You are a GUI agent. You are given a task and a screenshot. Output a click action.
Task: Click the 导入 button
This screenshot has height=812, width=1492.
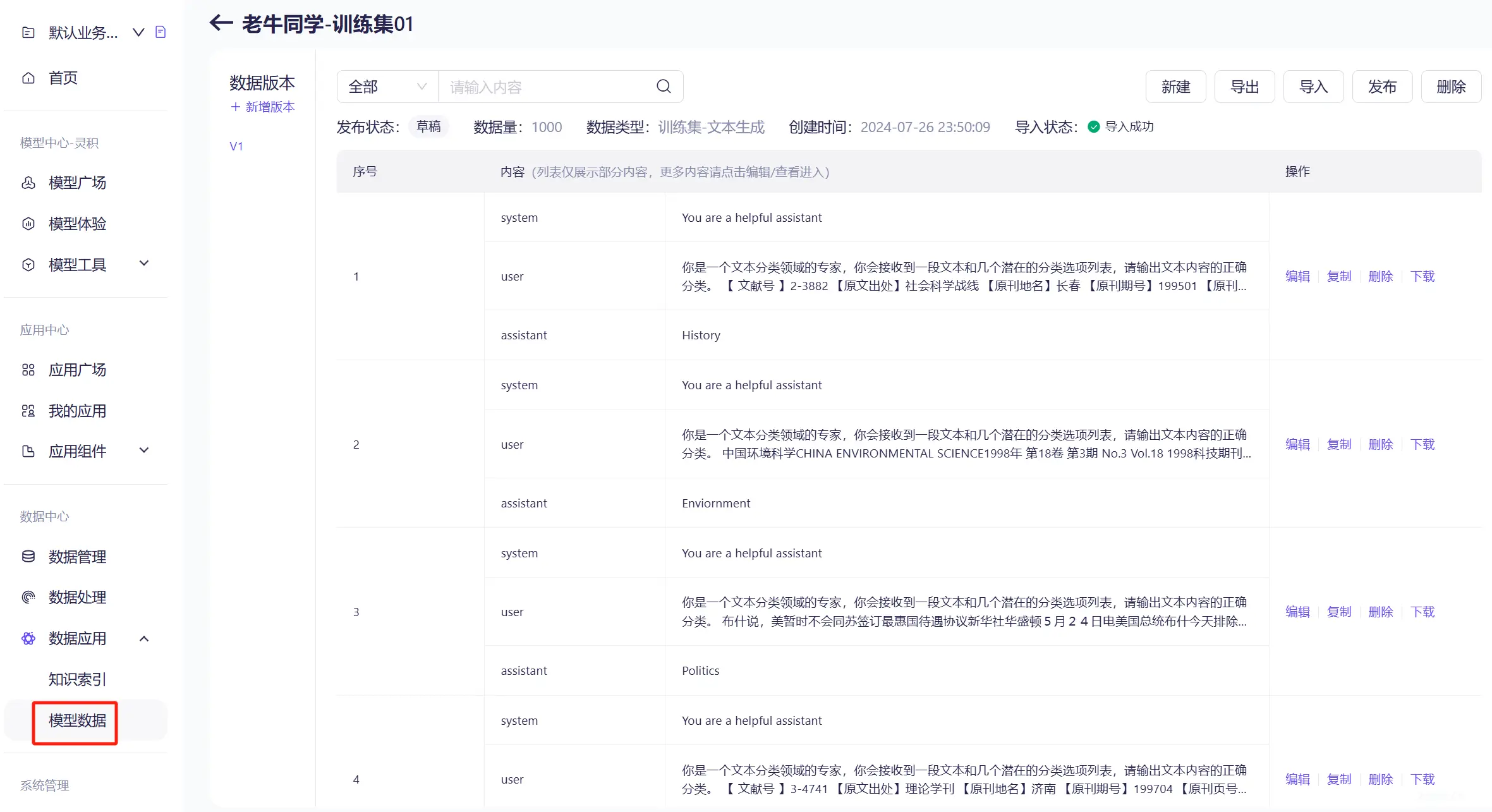click(1313, 87)
